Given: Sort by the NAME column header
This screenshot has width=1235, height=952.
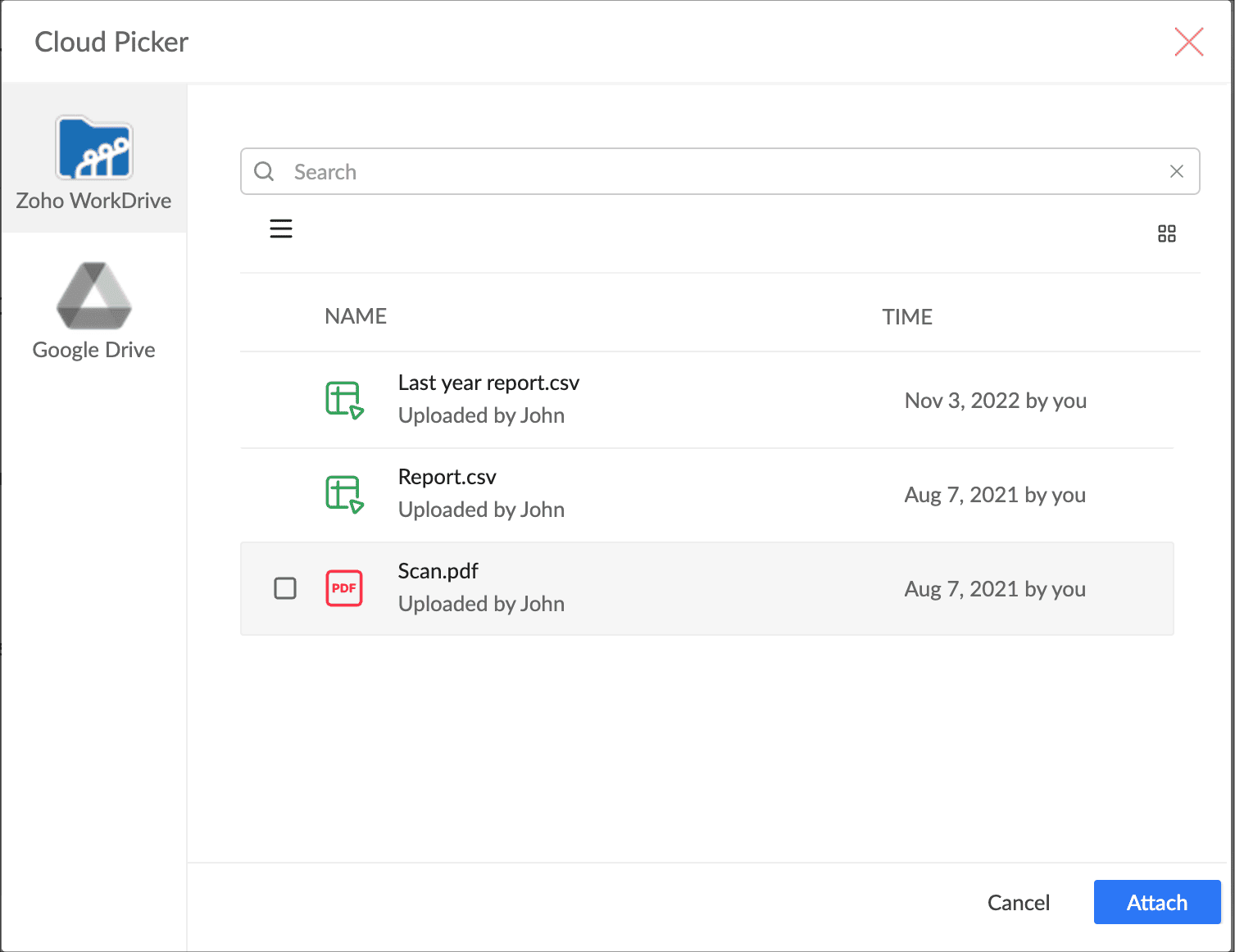Looking at the screenshot, I should coord(356,316).
